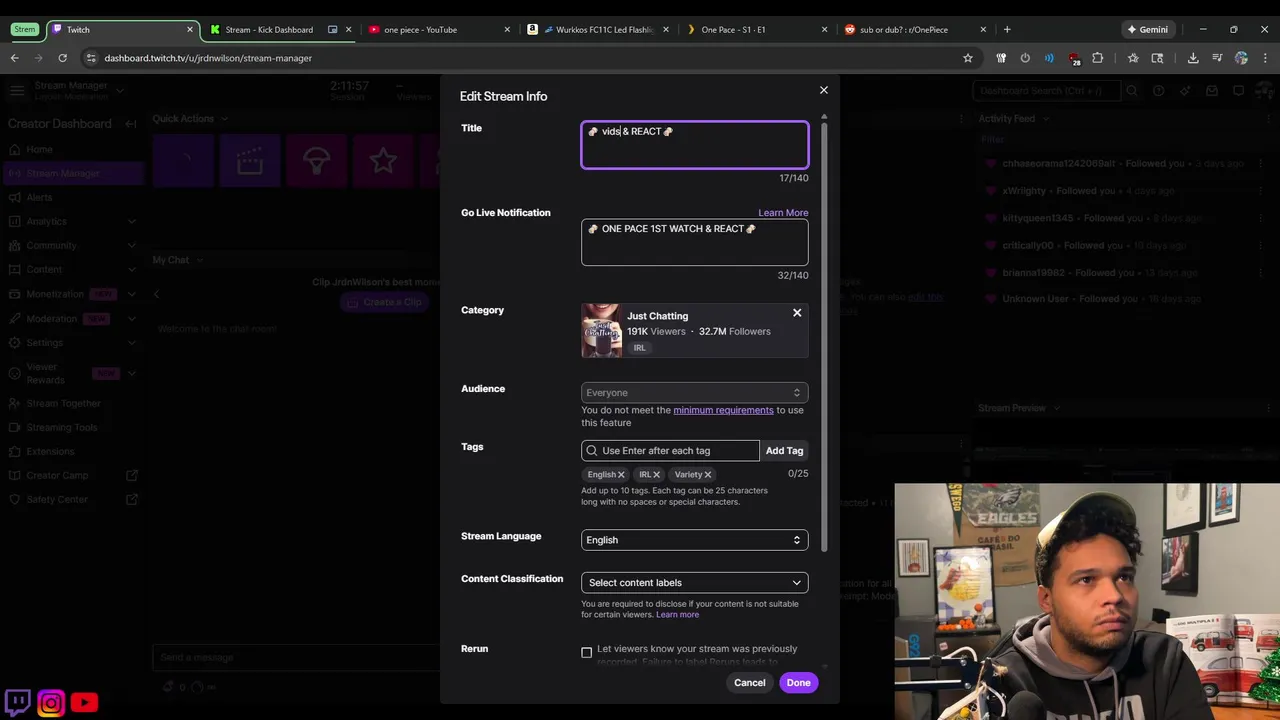
Task: Click the Just Chatting category thumbnail
Action: [602, 331]
